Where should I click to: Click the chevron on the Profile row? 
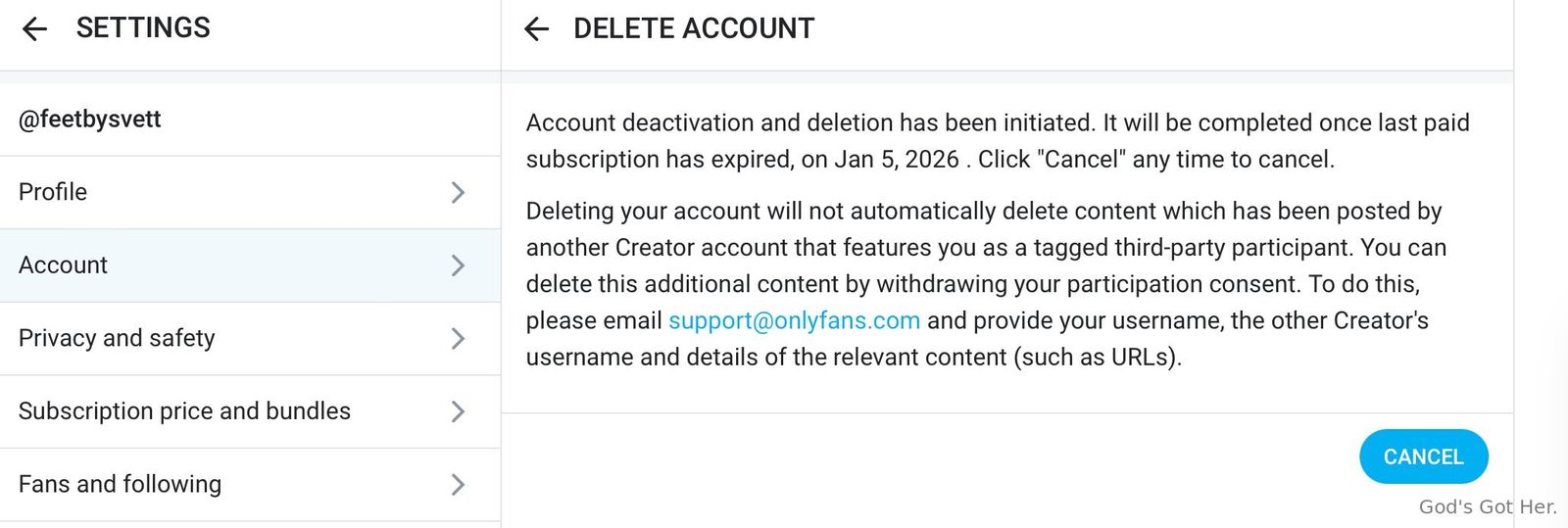[458, 192]
